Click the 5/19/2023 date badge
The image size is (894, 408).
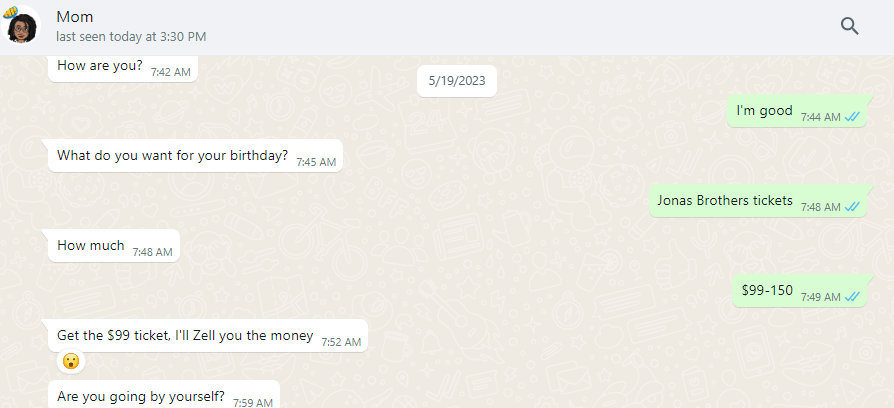pos(456,81)
